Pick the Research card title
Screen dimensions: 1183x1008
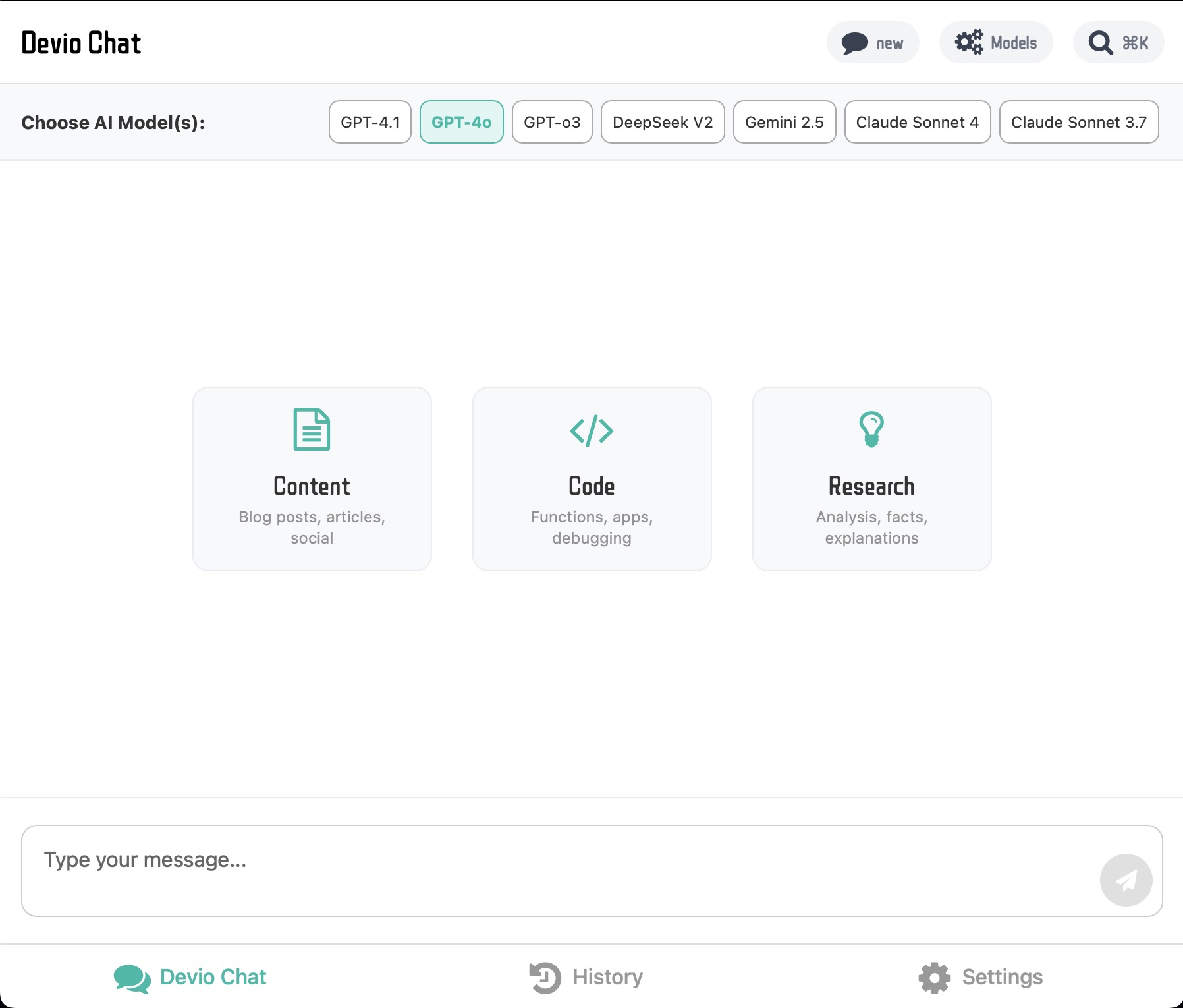click(871, 486)
